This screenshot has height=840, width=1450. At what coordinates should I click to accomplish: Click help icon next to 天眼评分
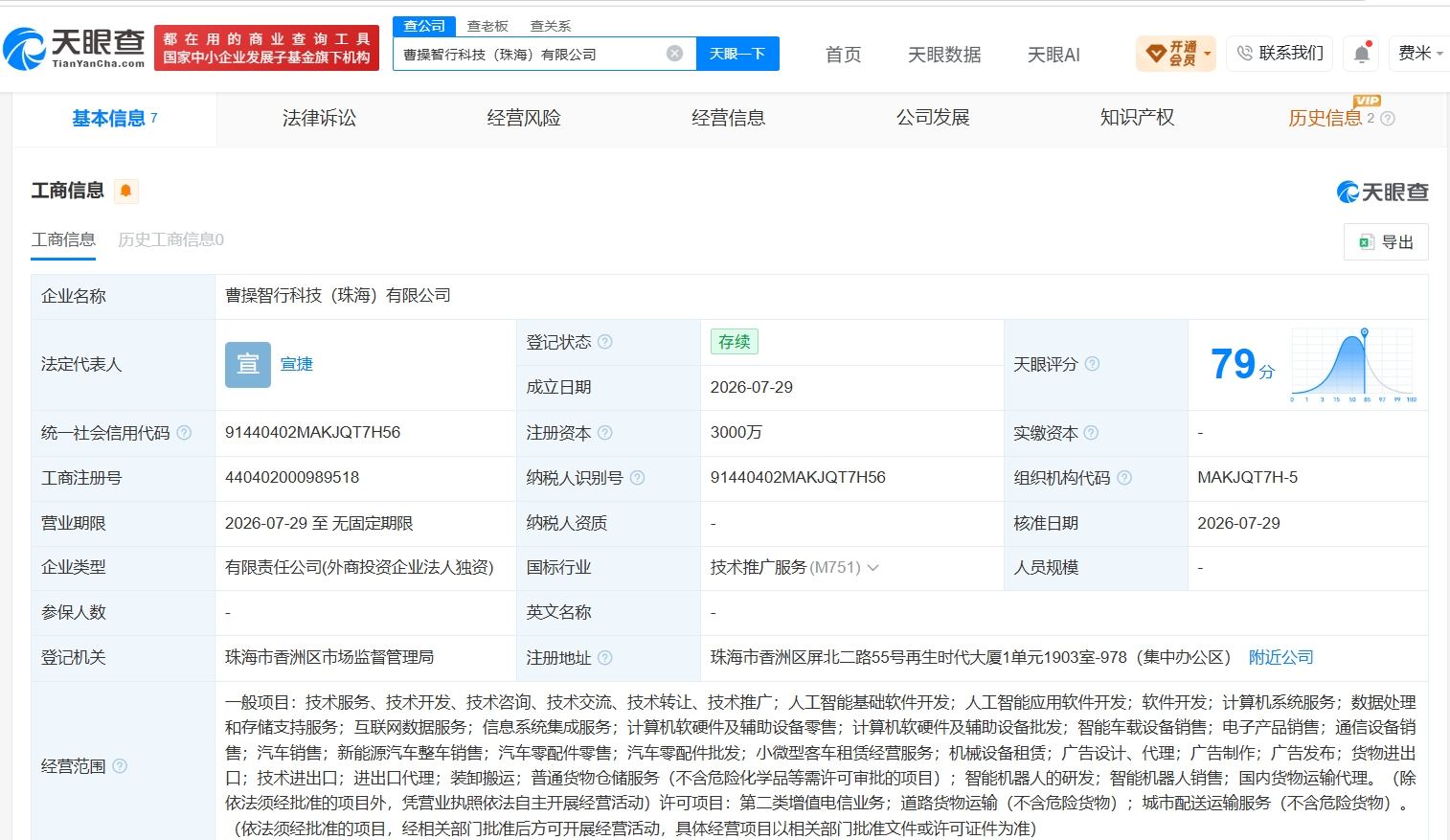coord(1092,364)
